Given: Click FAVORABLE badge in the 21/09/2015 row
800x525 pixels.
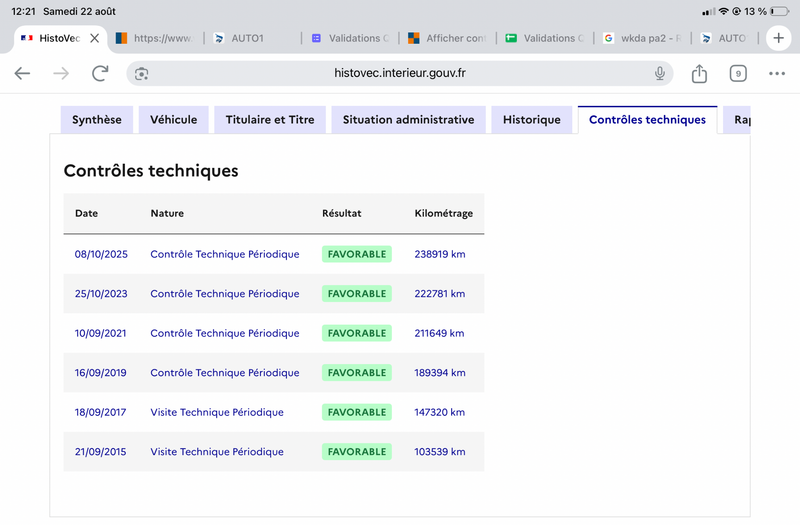Looking at the screenshot, I should [357, 452].
